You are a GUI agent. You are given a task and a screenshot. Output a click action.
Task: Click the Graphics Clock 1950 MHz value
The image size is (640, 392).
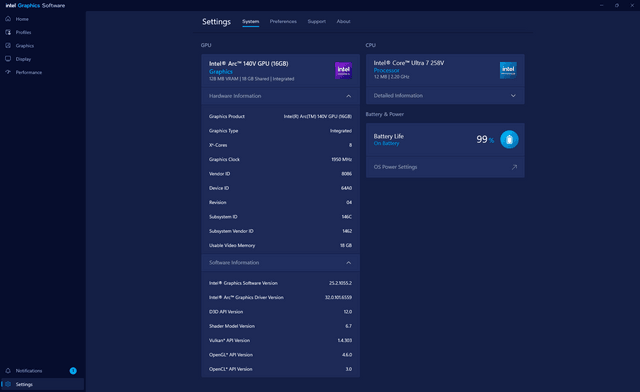pos(342,159)
